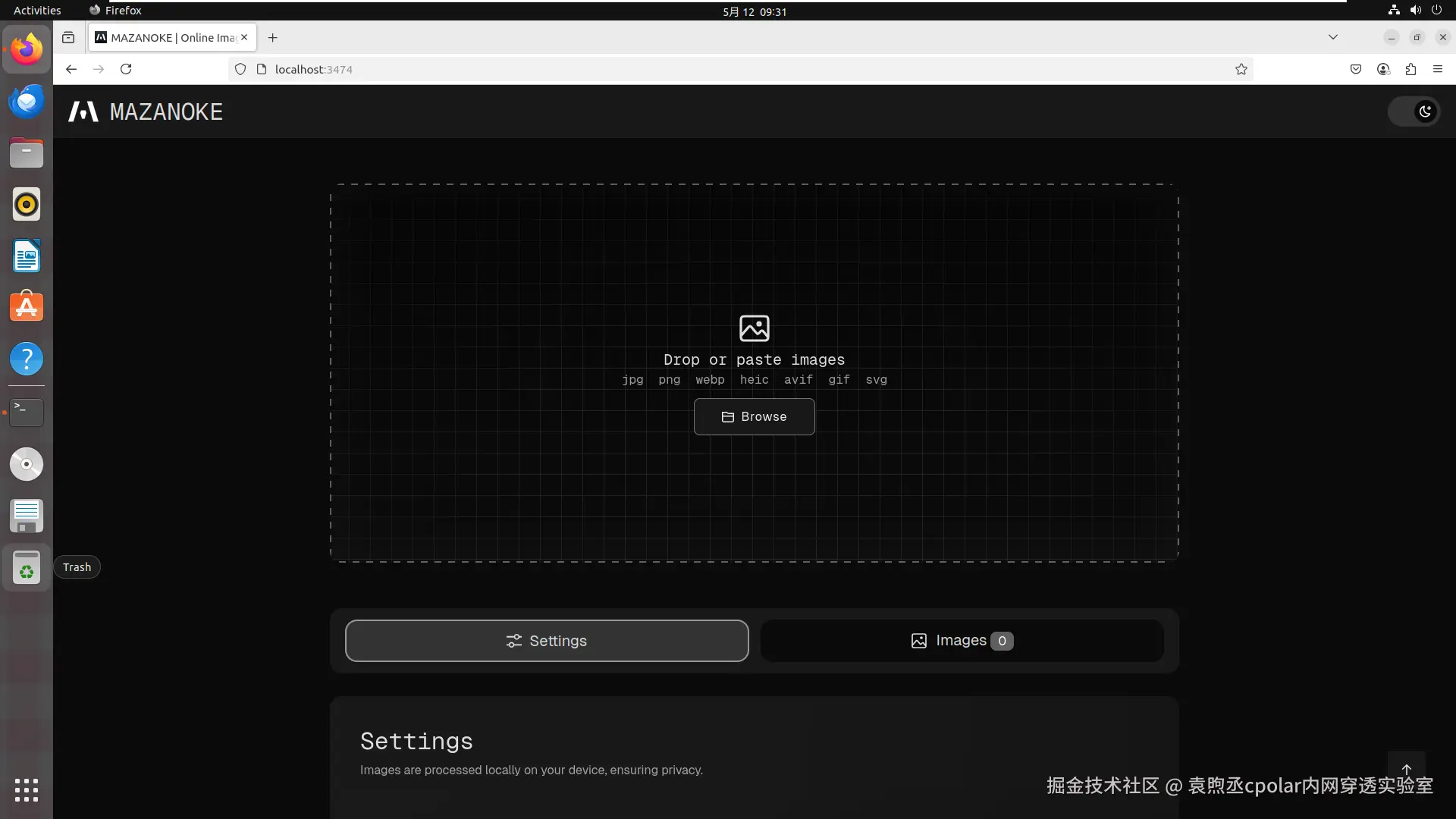Open Thunderbird Mail from the dock
This screenshot has width=1456, height=819.
click(27, 102)
